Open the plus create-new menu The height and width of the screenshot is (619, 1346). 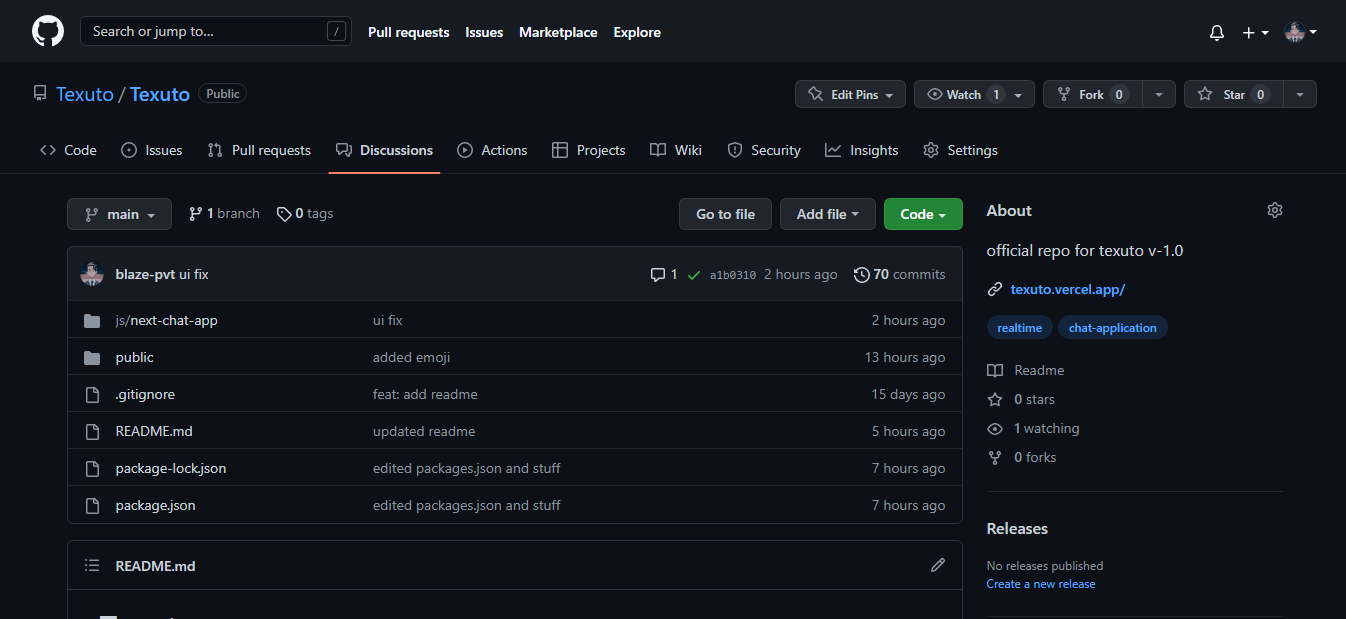tap(1255, 32)
